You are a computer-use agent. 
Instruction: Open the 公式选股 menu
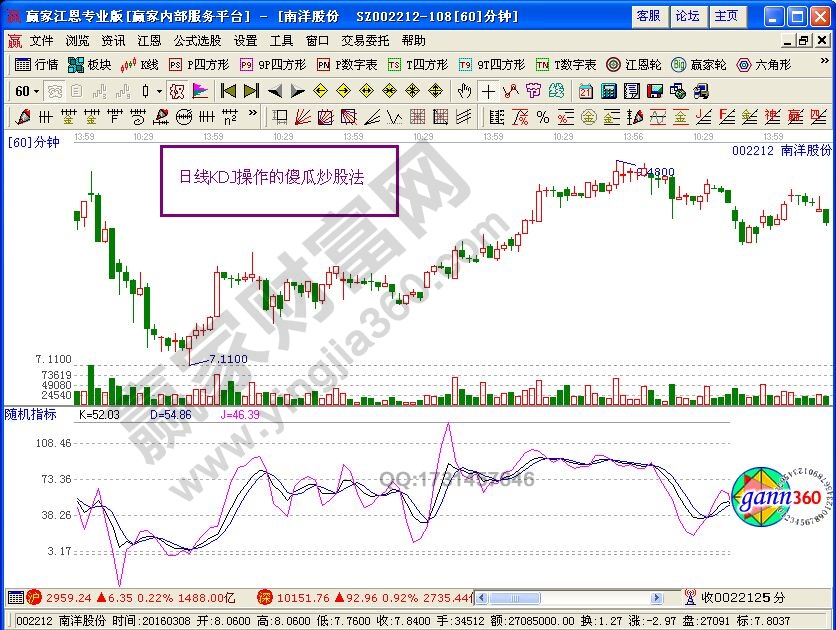point(197,41)
